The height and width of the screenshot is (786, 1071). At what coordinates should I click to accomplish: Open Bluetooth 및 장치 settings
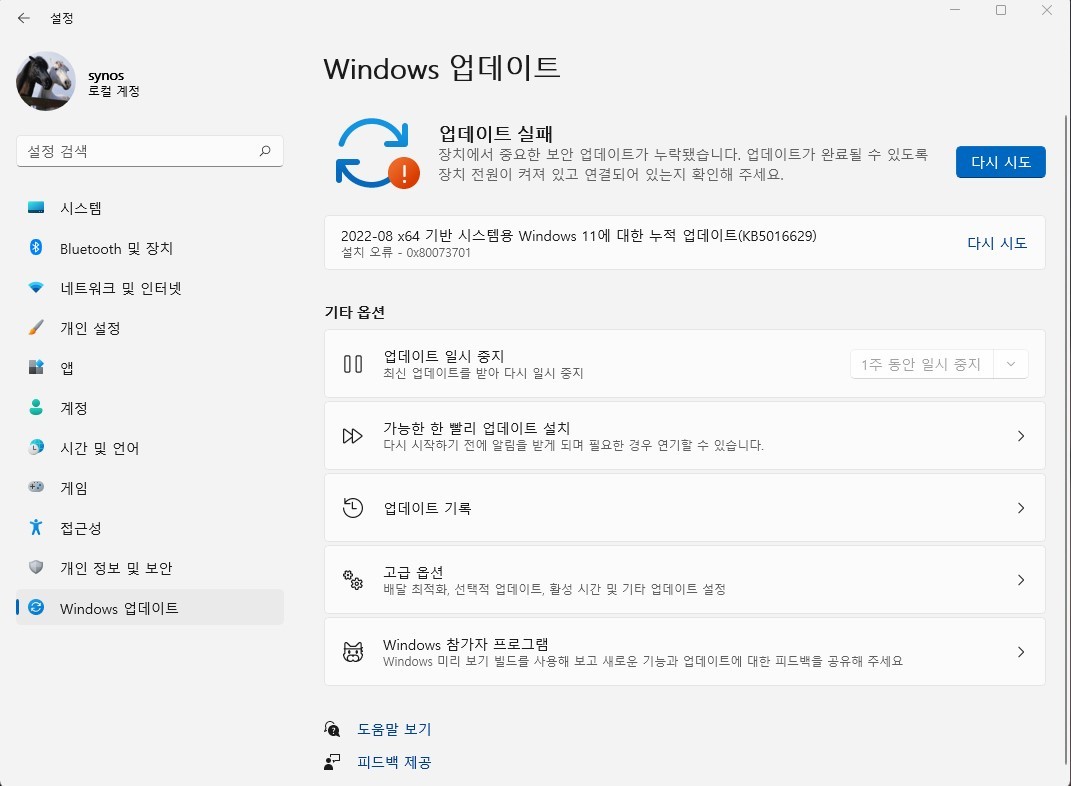[150, 249]
